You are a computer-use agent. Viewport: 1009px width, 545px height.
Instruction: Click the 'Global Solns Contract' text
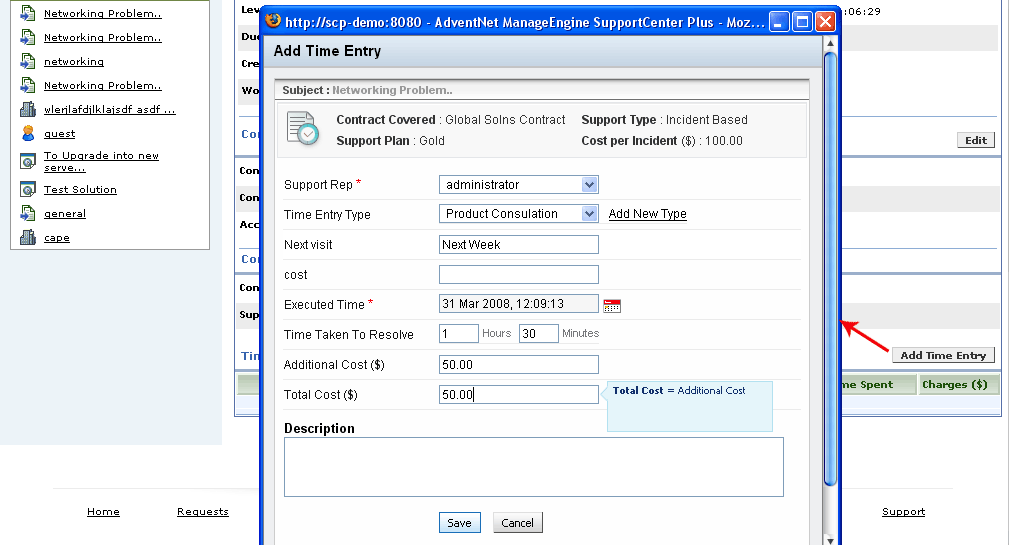[x=505, y=120]
